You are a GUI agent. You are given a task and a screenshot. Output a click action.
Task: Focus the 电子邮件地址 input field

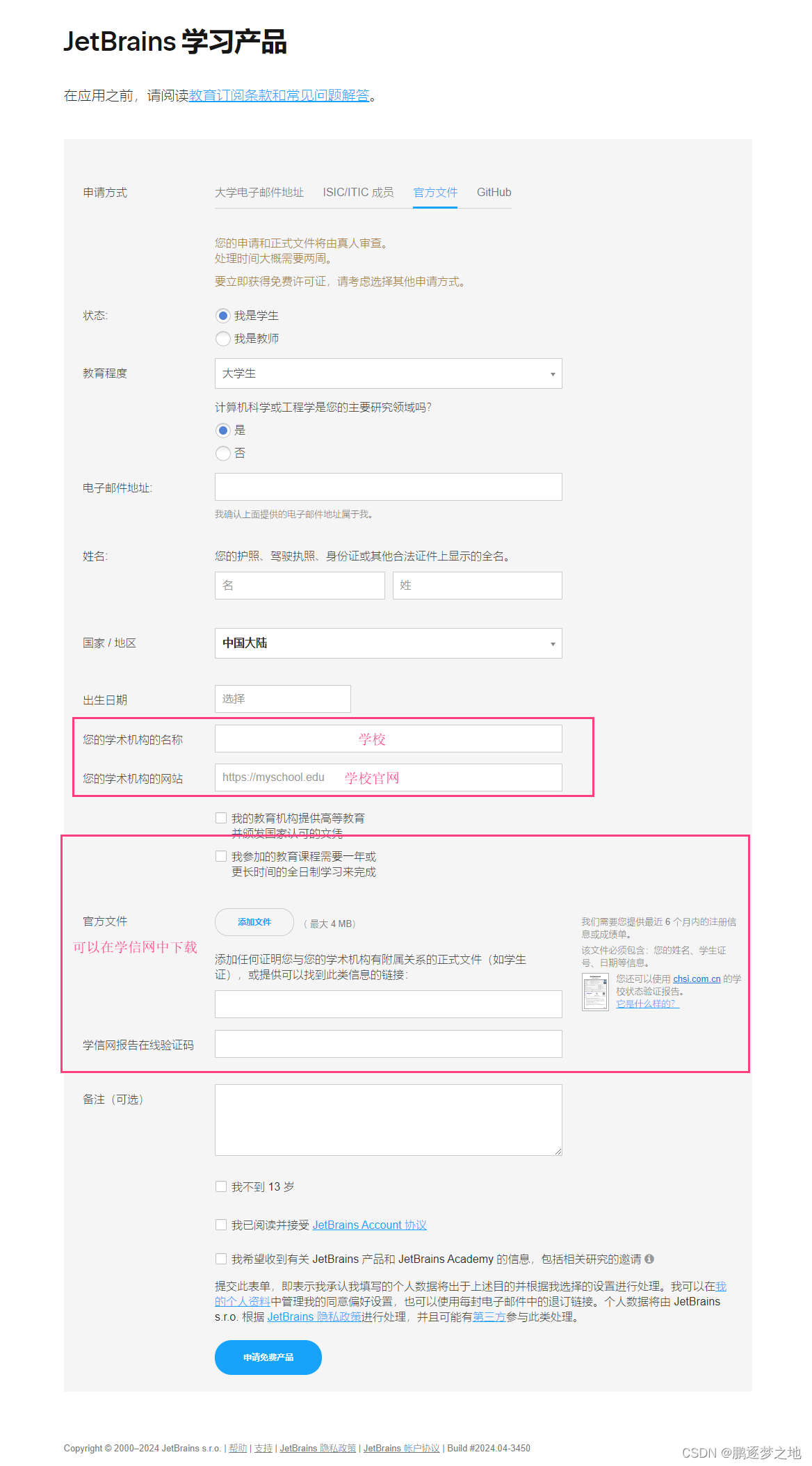[388, 487]
